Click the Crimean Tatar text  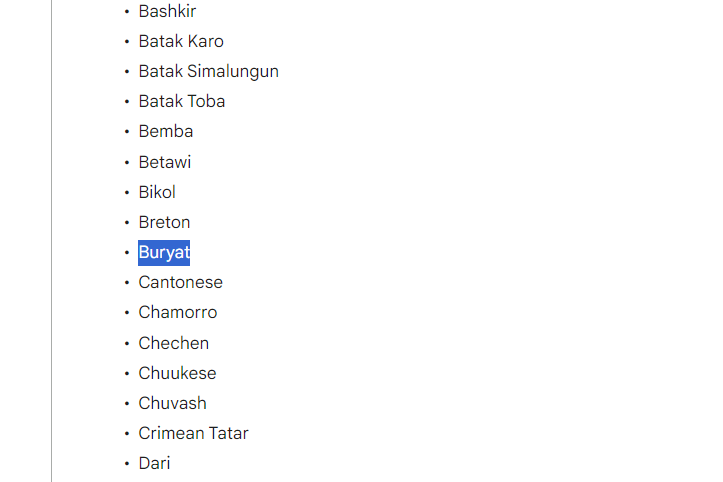193,433
